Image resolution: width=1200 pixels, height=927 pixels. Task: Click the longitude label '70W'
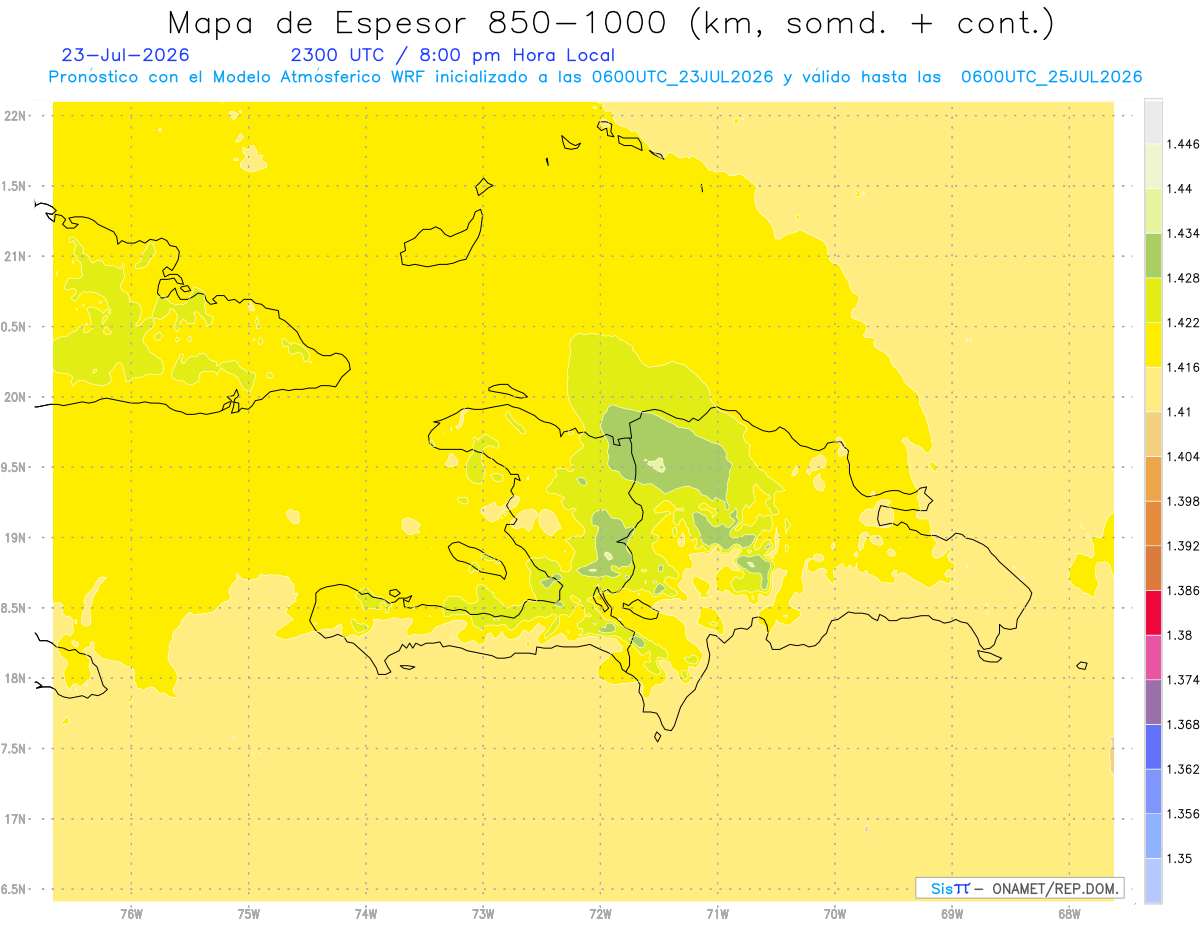(x=835, y=914)
